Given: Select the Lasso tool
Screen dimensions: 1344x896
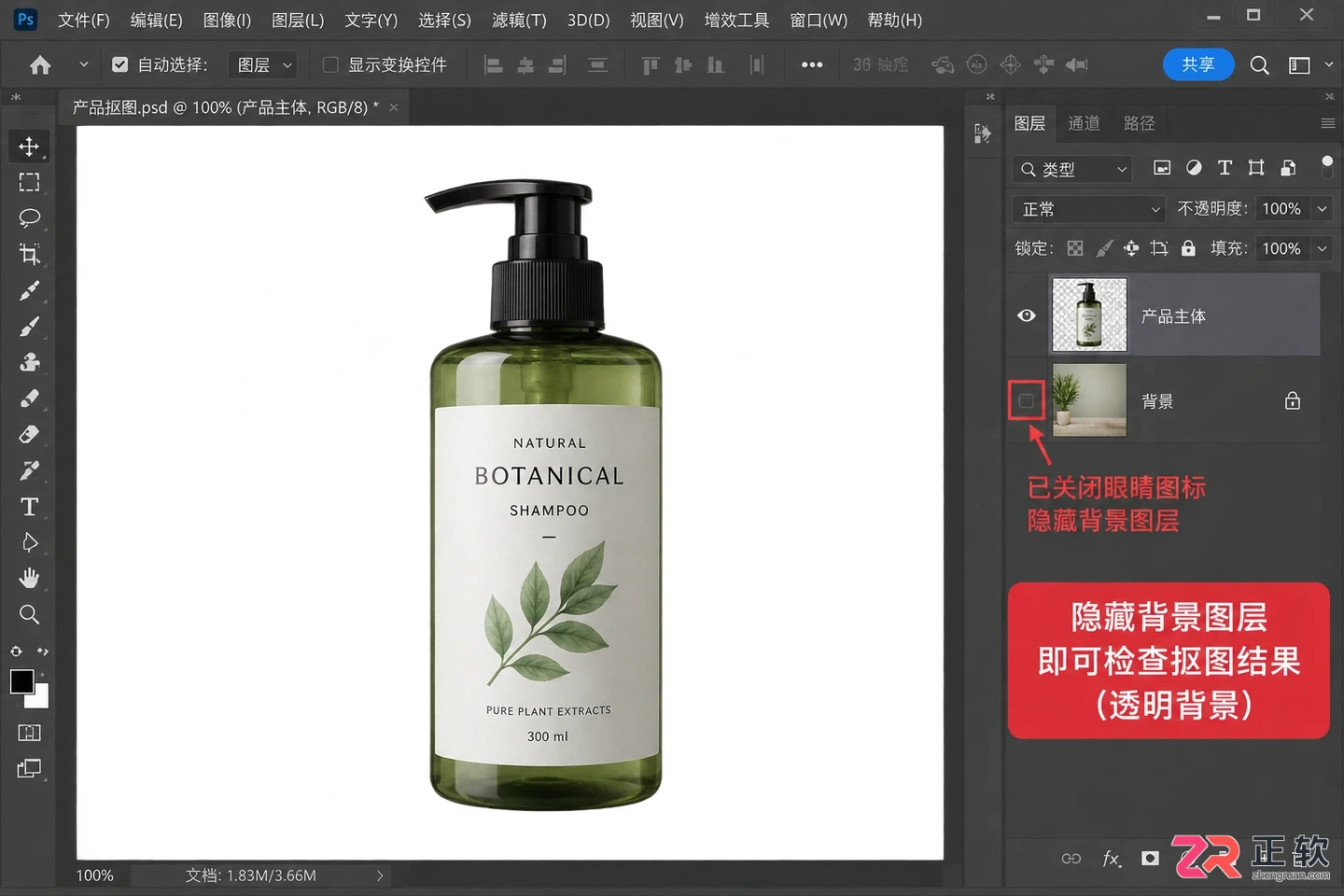Looking at the screenshot, I should tap(29, 218).
